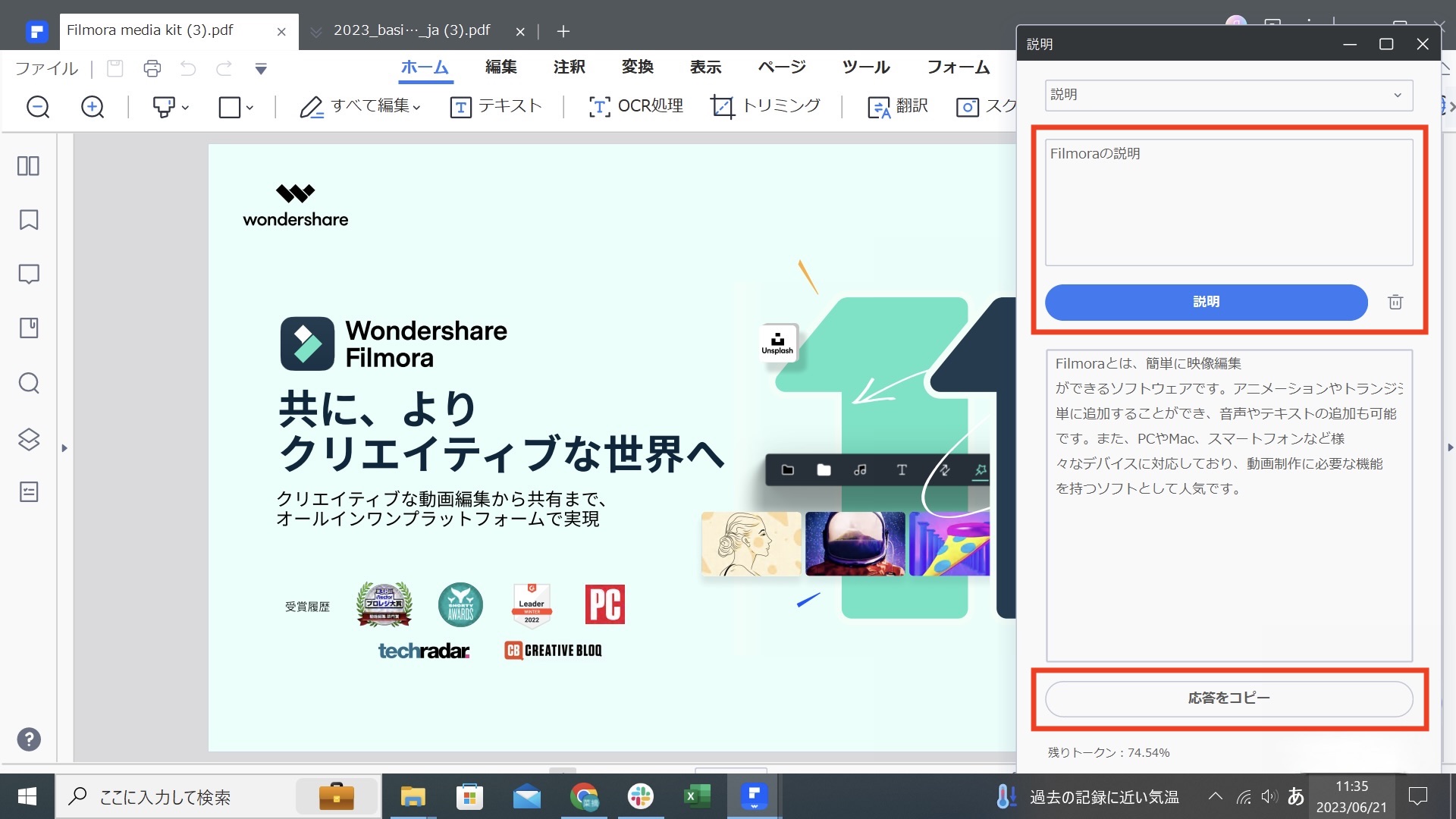Open the highlighter tool dropdown arrow
This screenshot has width=1456, height=819.
186,108
